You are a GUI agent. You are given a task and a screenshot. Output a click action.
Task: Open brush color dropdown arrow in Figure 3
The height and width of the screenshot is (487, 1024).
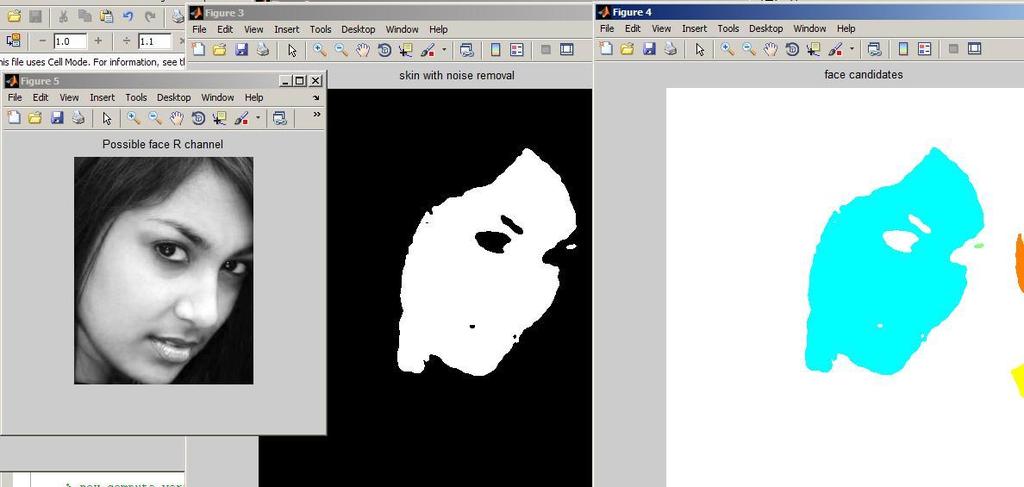tap(444, 50)
